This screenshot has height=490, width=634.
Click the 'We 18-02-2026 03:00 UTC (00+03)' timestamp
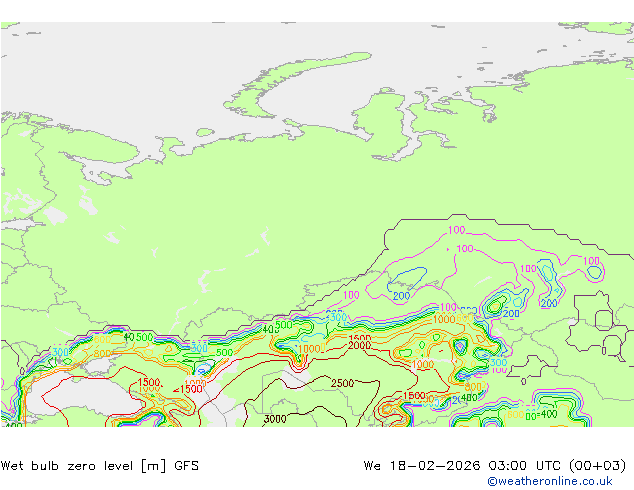495,466
